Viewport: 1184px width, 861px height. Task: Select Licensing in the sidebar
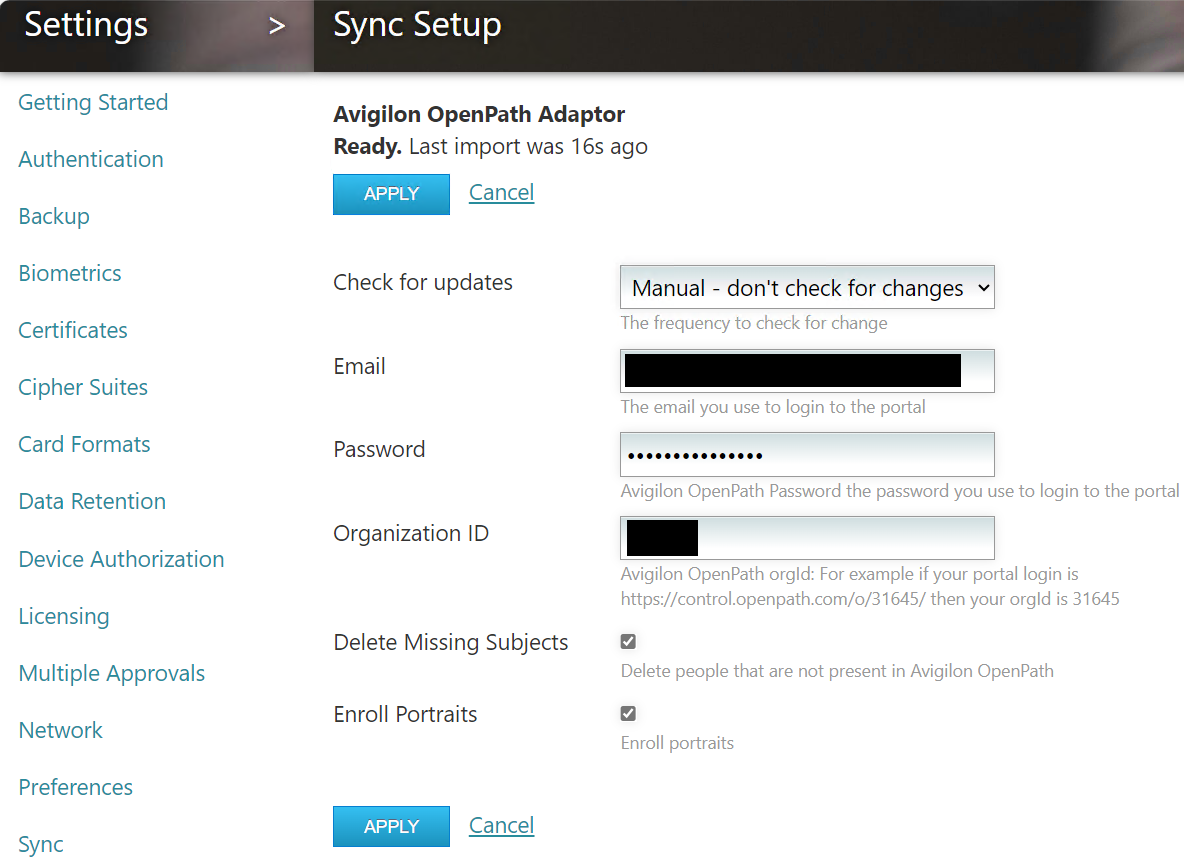click(63, 616)
